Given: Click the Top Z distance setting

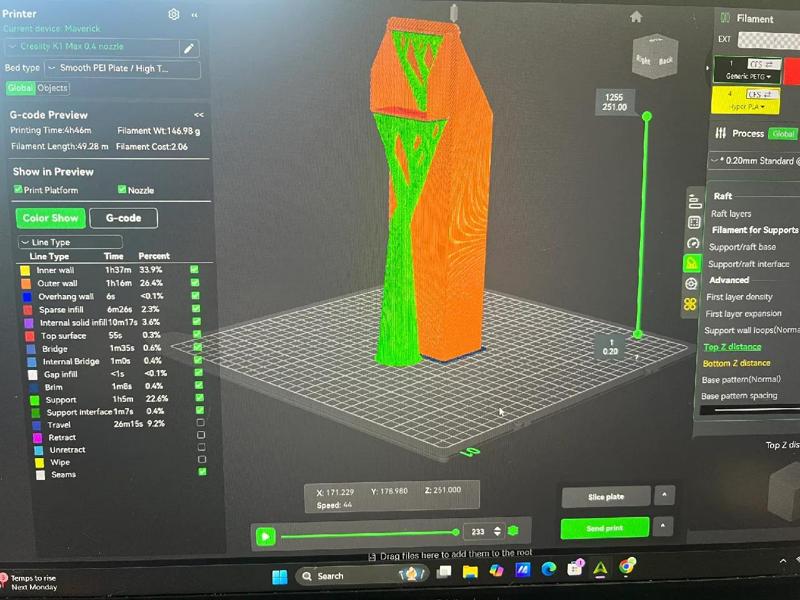Looking at the screenshot, I should point(733,347).
